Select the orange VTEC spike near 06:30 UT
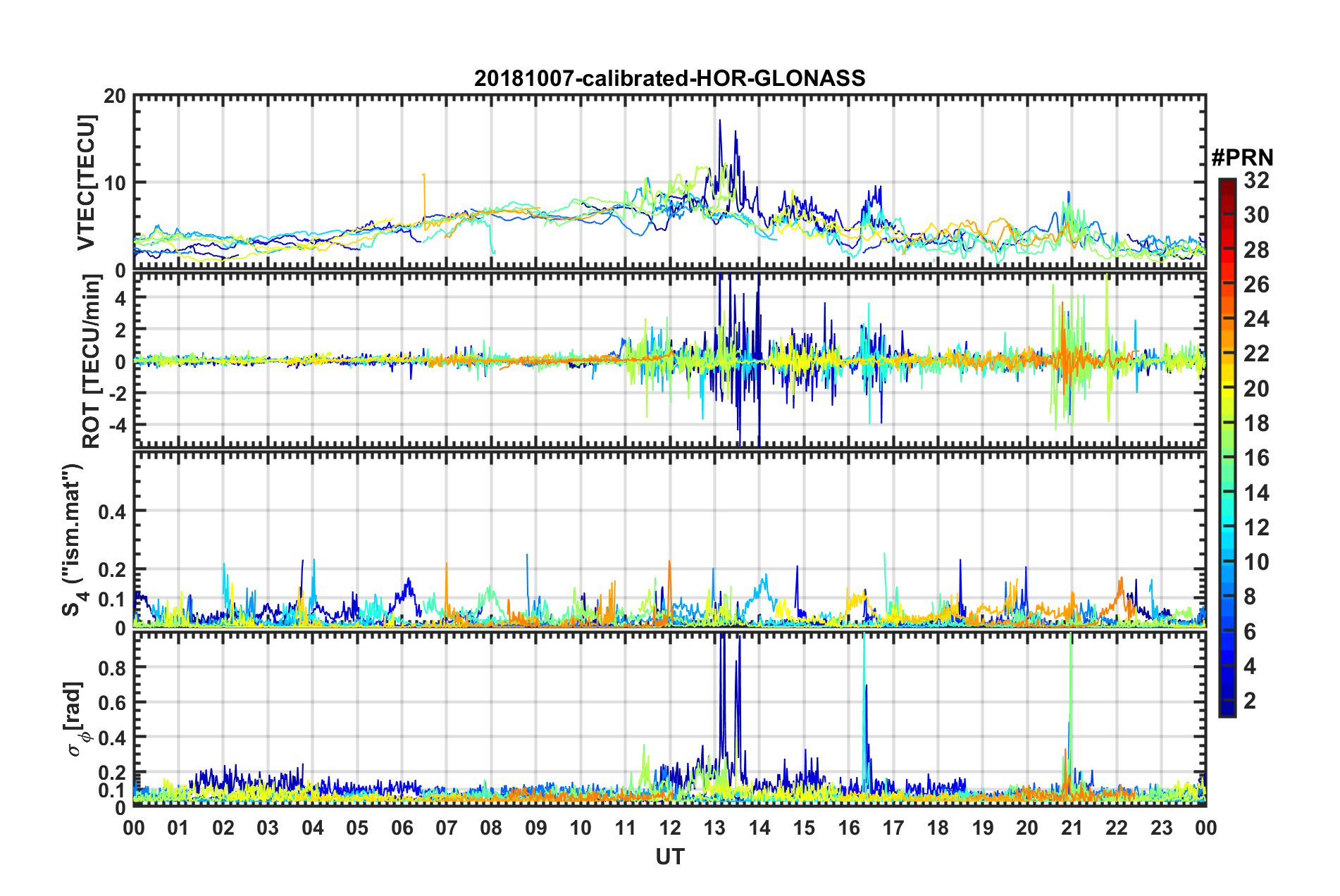The image size is (1340, 896). [423, 175]
